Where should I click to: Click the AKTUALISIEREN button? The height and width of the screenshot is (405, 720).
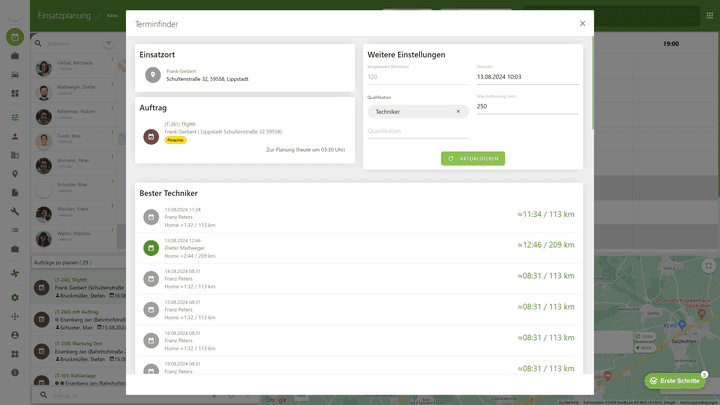tap(473, 158)
